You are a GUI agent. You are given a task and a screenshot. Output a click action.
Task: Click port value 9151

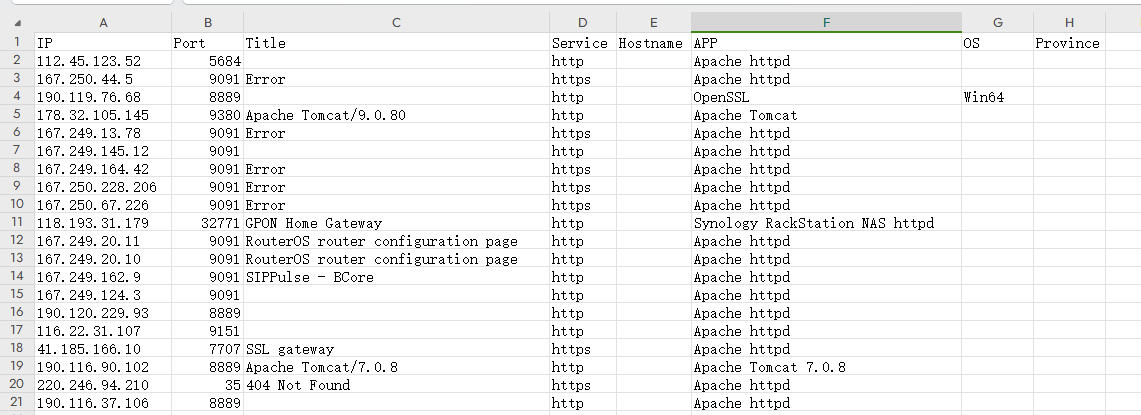(x=207, y=331)
